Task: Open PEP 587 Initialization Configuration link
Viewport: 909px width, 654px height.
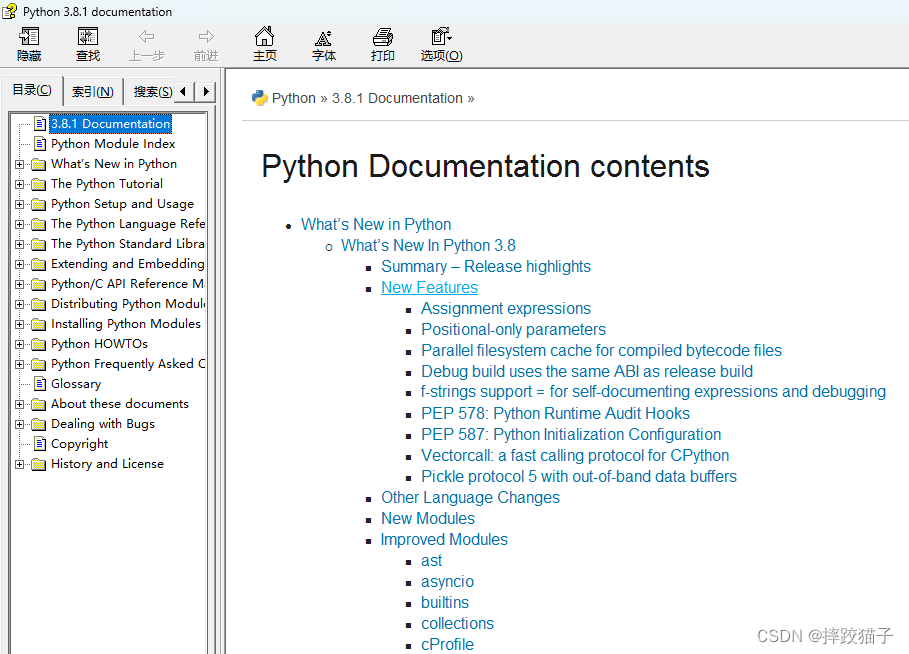Action: (571, 434)
